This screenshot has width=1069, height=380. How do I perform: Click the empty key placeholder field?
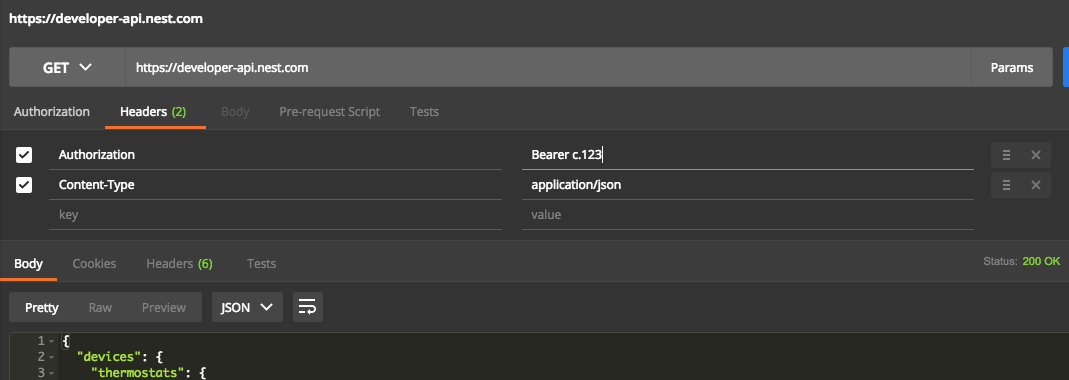click(x=275, y=215)
